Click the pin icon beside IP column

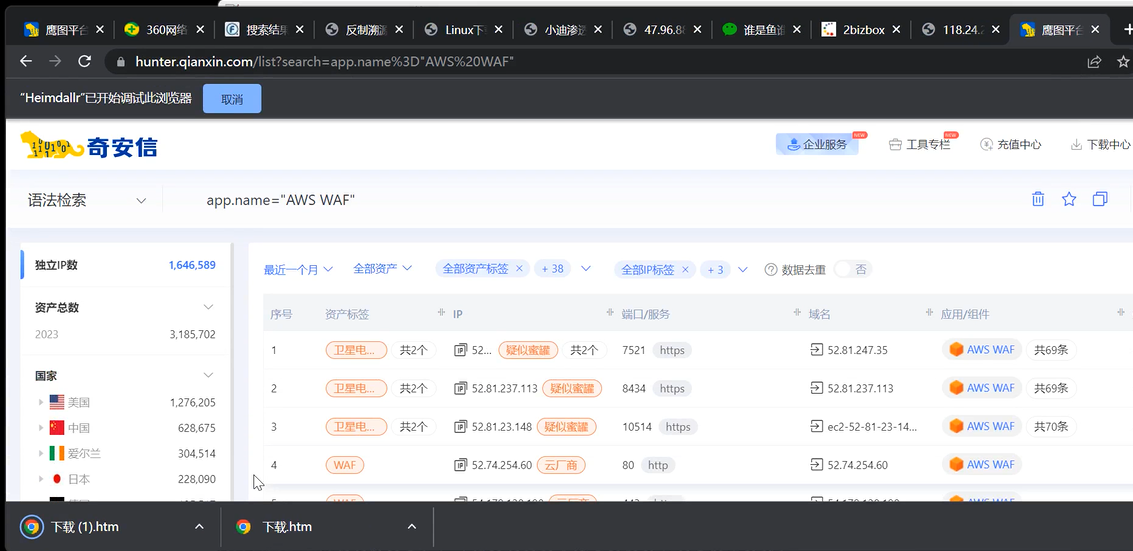(610, 313)
